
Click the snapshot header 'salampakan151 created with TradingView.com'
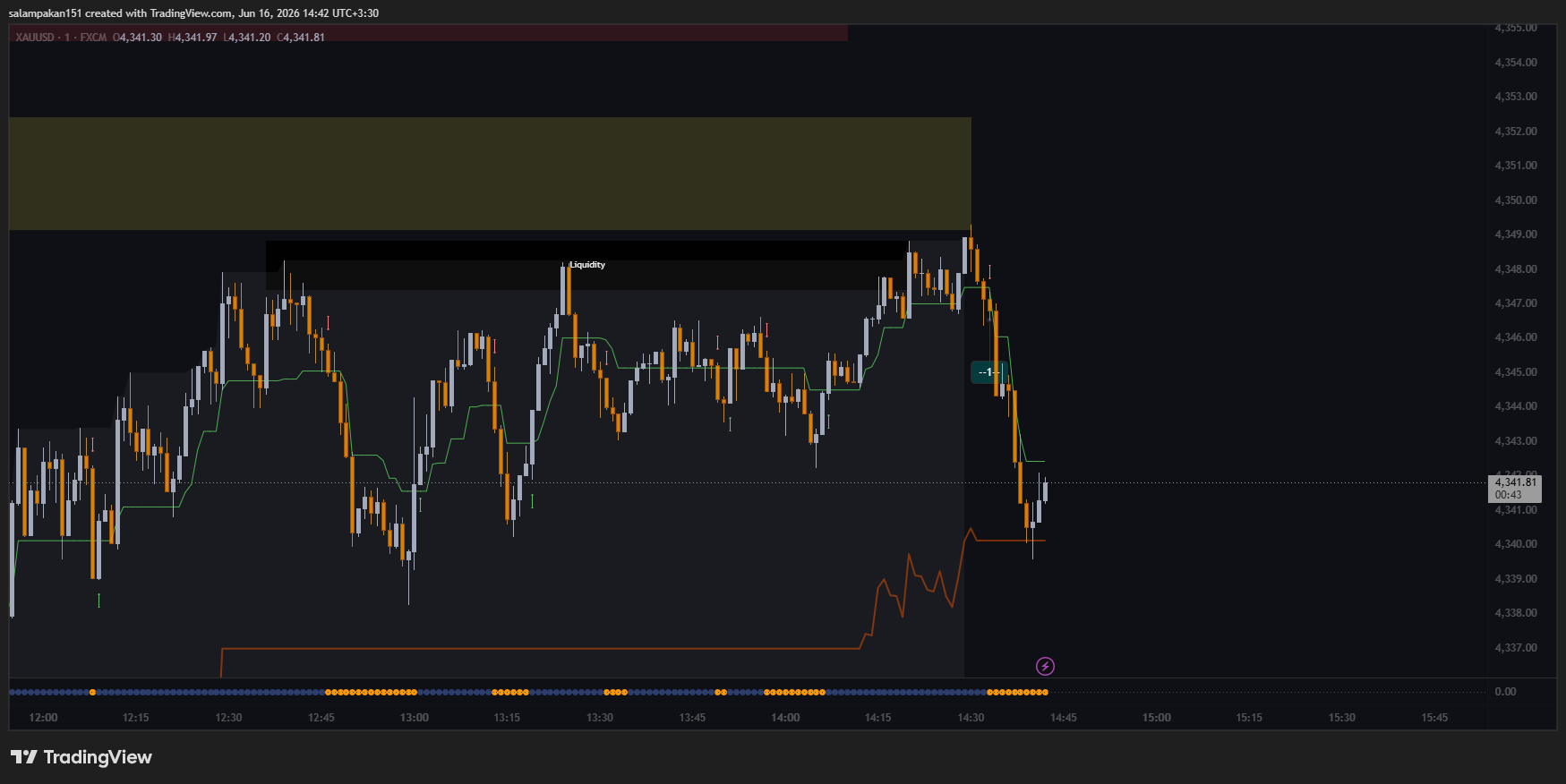pyautogui.click(x=120, y=13)
